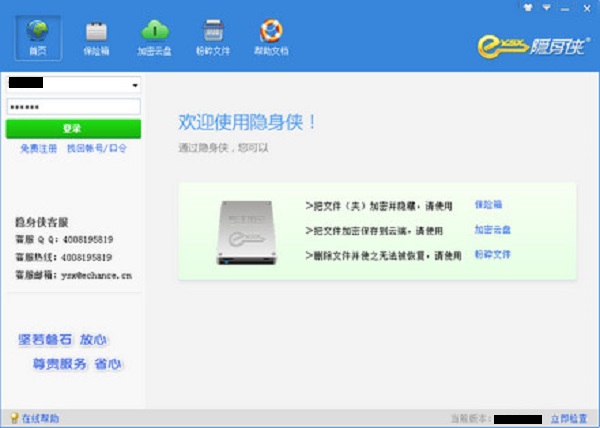Click the 隐身侠 logo at top right
Screen dimensions: 600x428
pyautogui.click(x=533, y=47)
